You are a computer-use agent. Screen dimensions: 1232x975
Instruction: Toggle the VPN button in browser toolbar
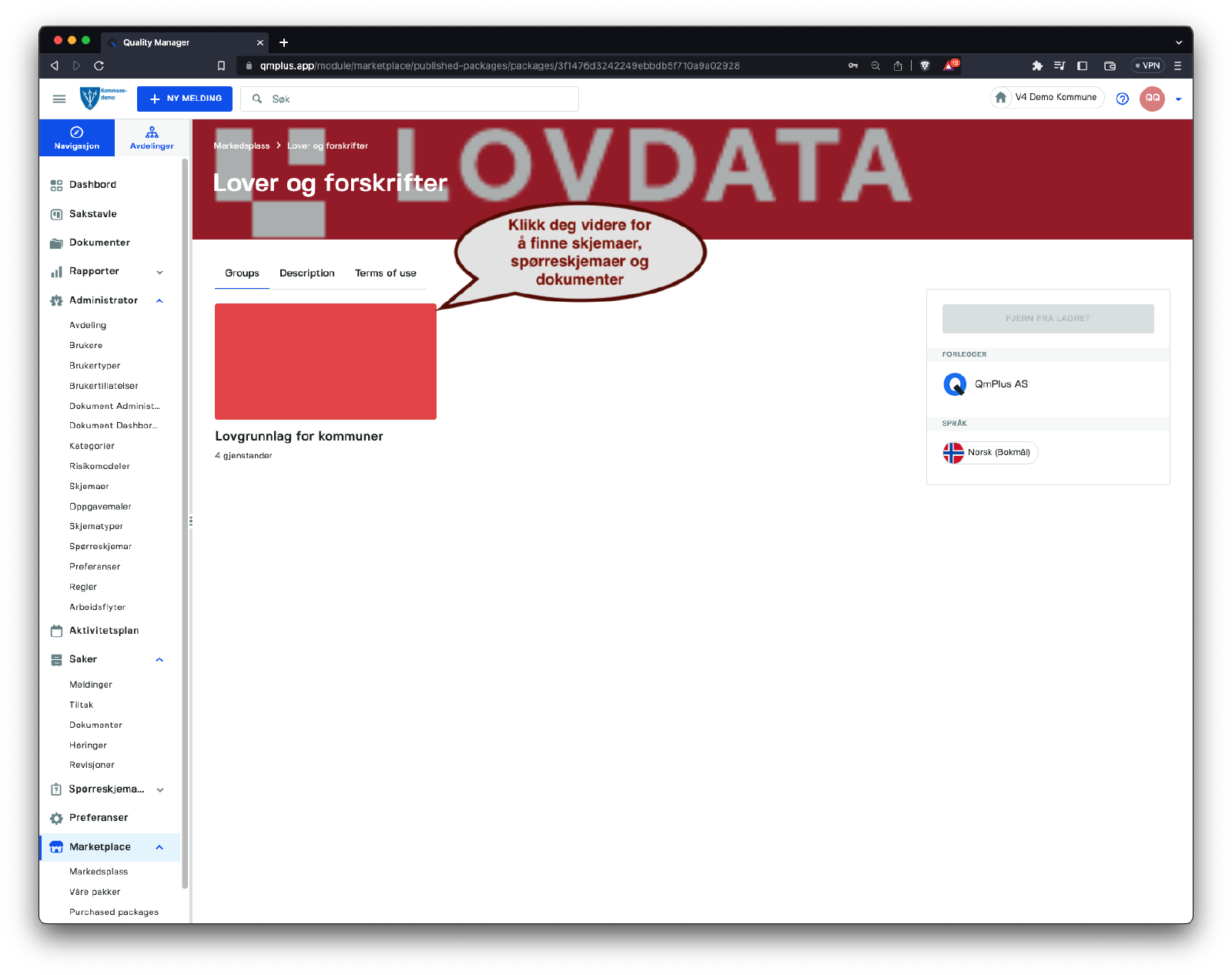pos(1147,66)
